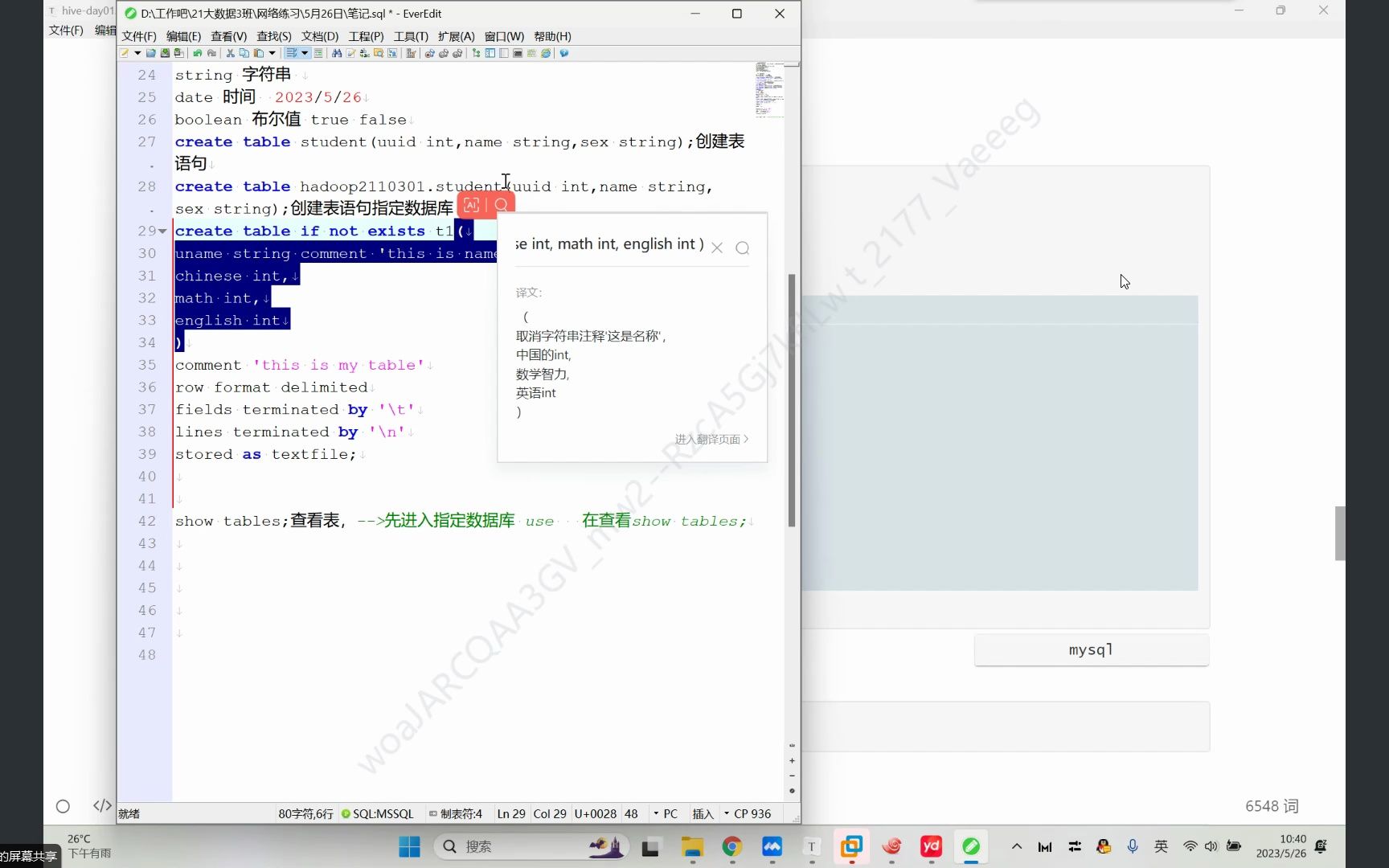Screen dimensions: 1389x868
Task: Click the document minimap thumbnail
Action: tap(769, 89)
